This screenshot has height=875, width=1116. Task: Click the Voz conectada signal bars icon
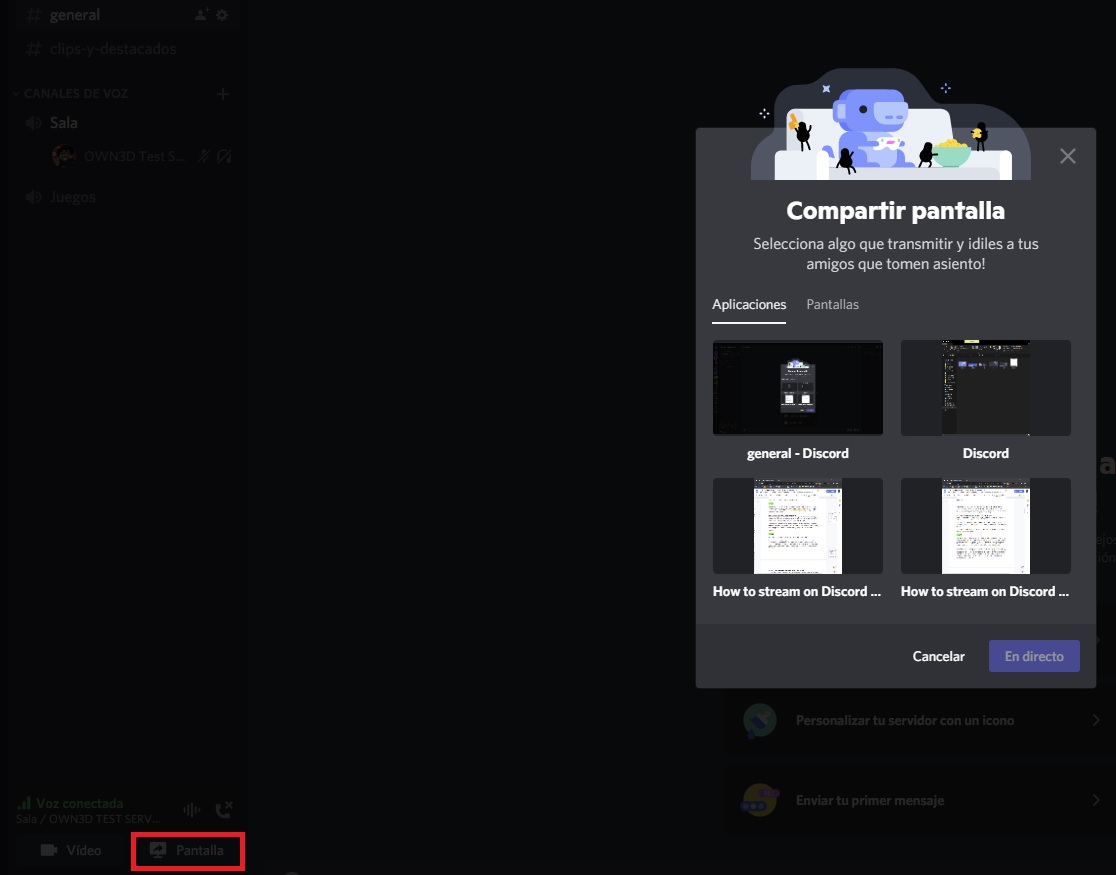[x=23, y=803]
